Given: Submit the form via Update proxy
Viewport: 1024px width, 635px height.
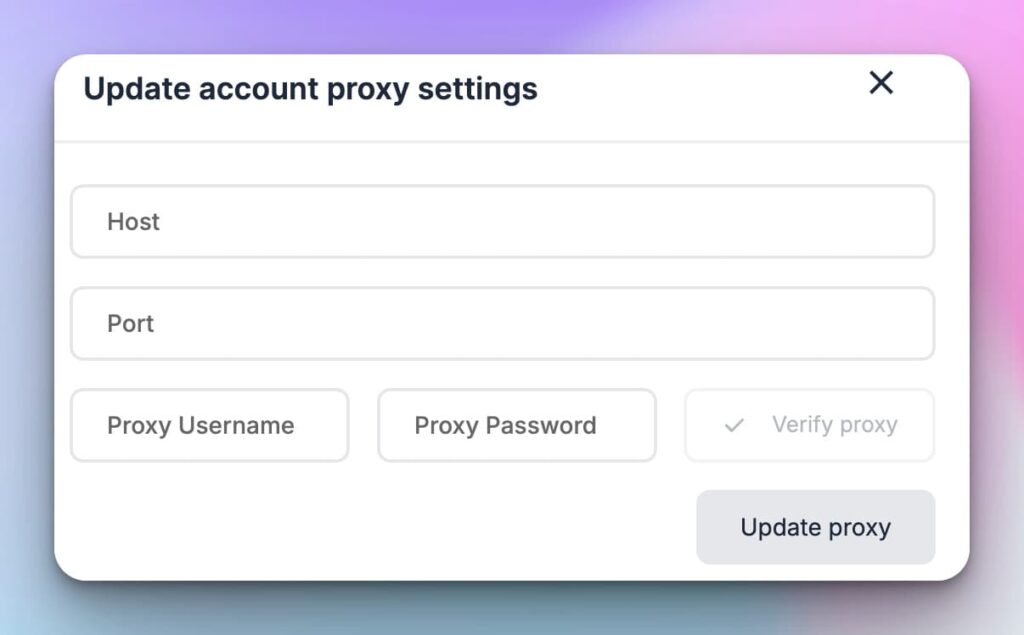Looking at the screenshot, I should tap(815, 527).
